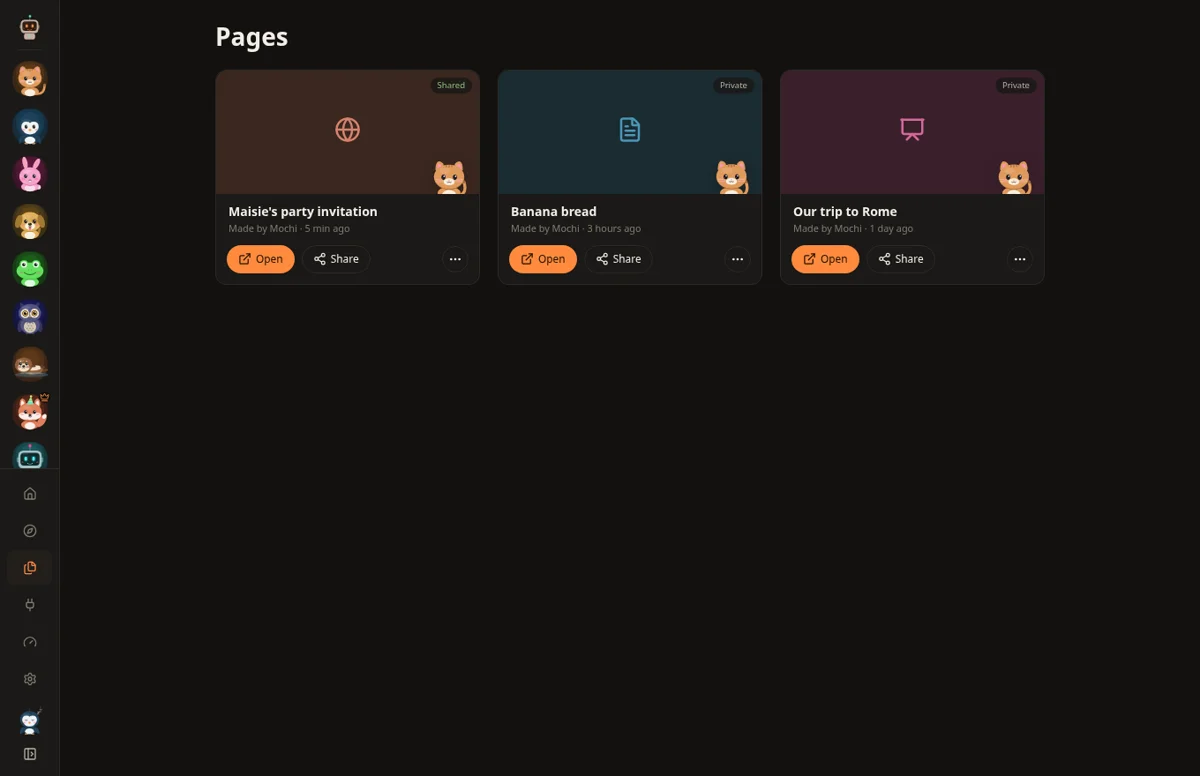Screen dimensions: 1200x776
Task: Open Maisie's party invitation page
Action: coord(260,259)
